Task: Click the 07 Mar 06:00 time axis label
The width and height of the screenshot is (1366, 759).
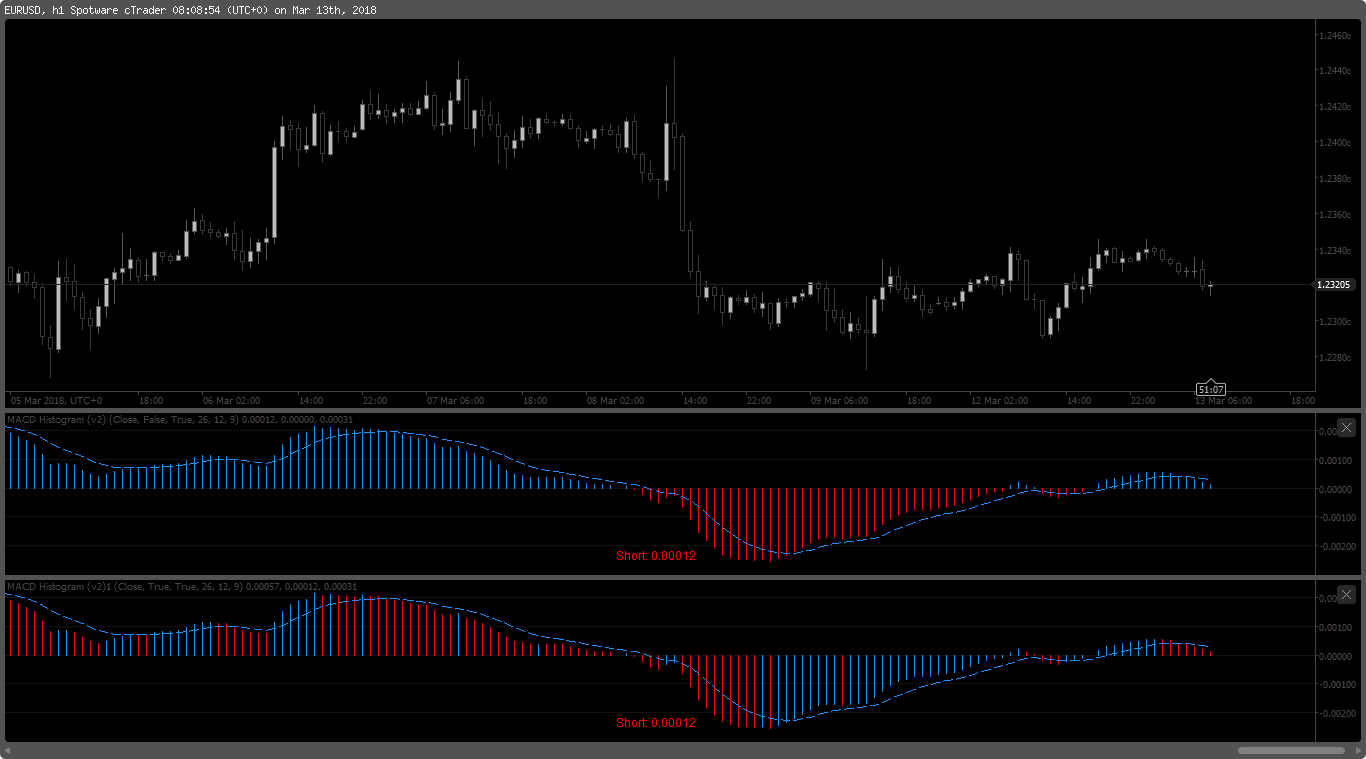Action: tap(455, 400)
